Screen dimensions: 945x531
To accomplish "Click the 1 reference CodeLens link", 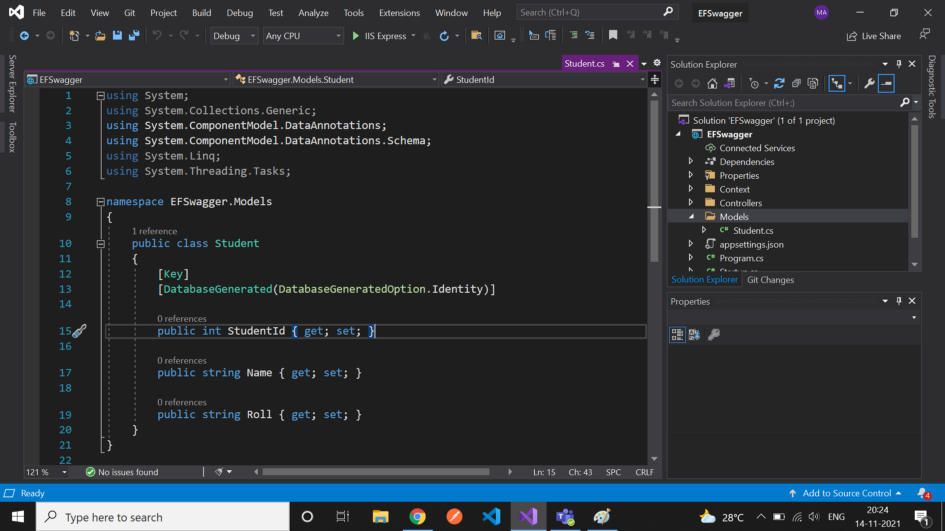I will (x=154, y=231).
